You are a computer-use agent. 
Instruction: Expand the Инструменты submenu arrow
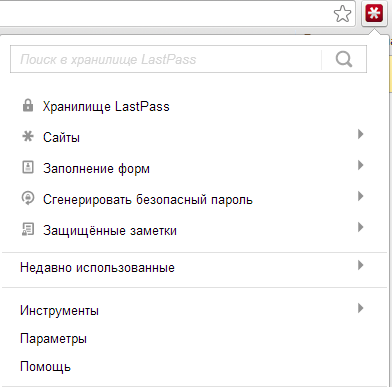click(x=360, y=308)
